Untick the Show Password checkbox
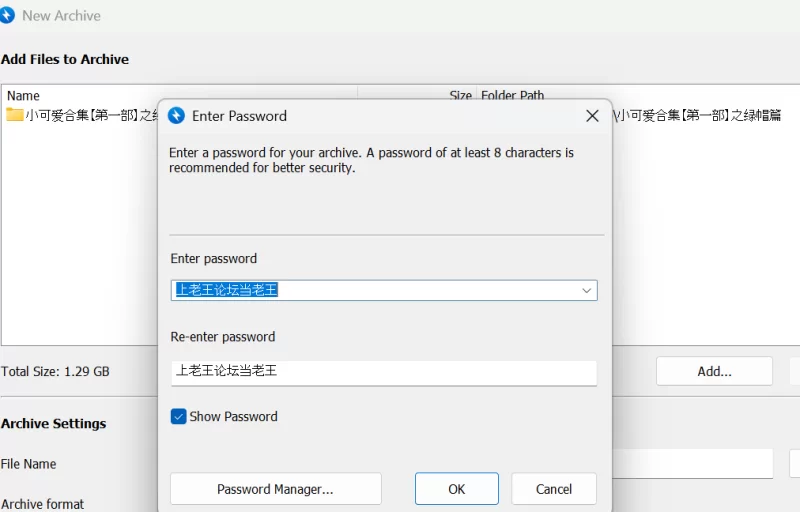This screenshot has height=512, width=800. (179, 417)
